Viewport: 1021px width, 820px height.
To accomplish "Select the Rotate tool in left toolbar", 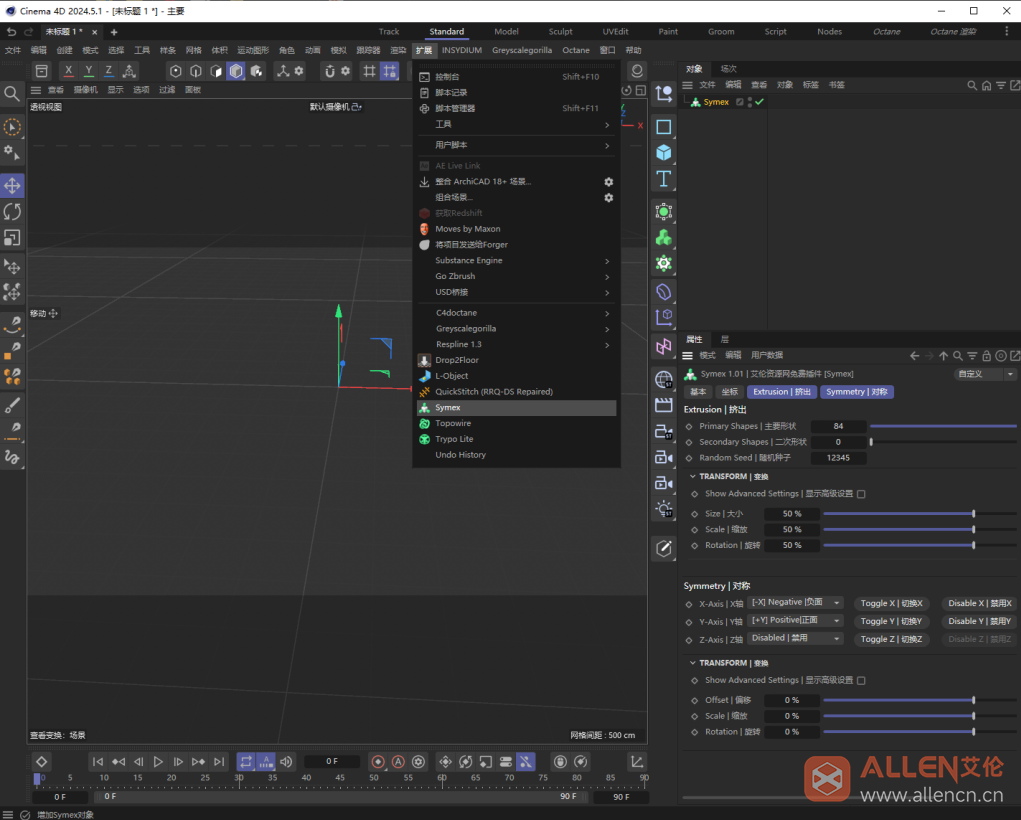I will pos(12,212).
